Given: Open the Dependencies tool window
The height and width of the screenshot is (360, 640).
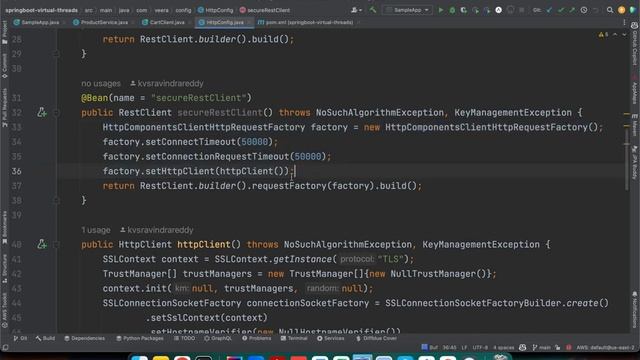Looking at the screenshot, I should click(x=84, y=338).
